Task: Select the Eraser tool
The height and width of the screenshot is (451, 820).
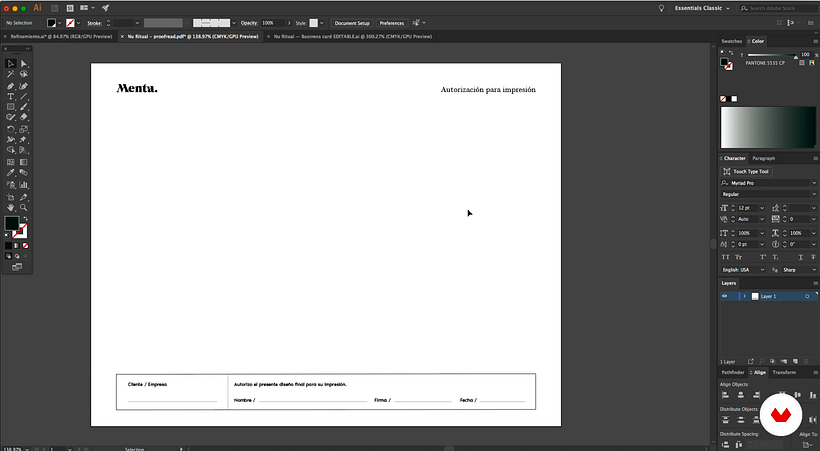Action: point(24,117)
